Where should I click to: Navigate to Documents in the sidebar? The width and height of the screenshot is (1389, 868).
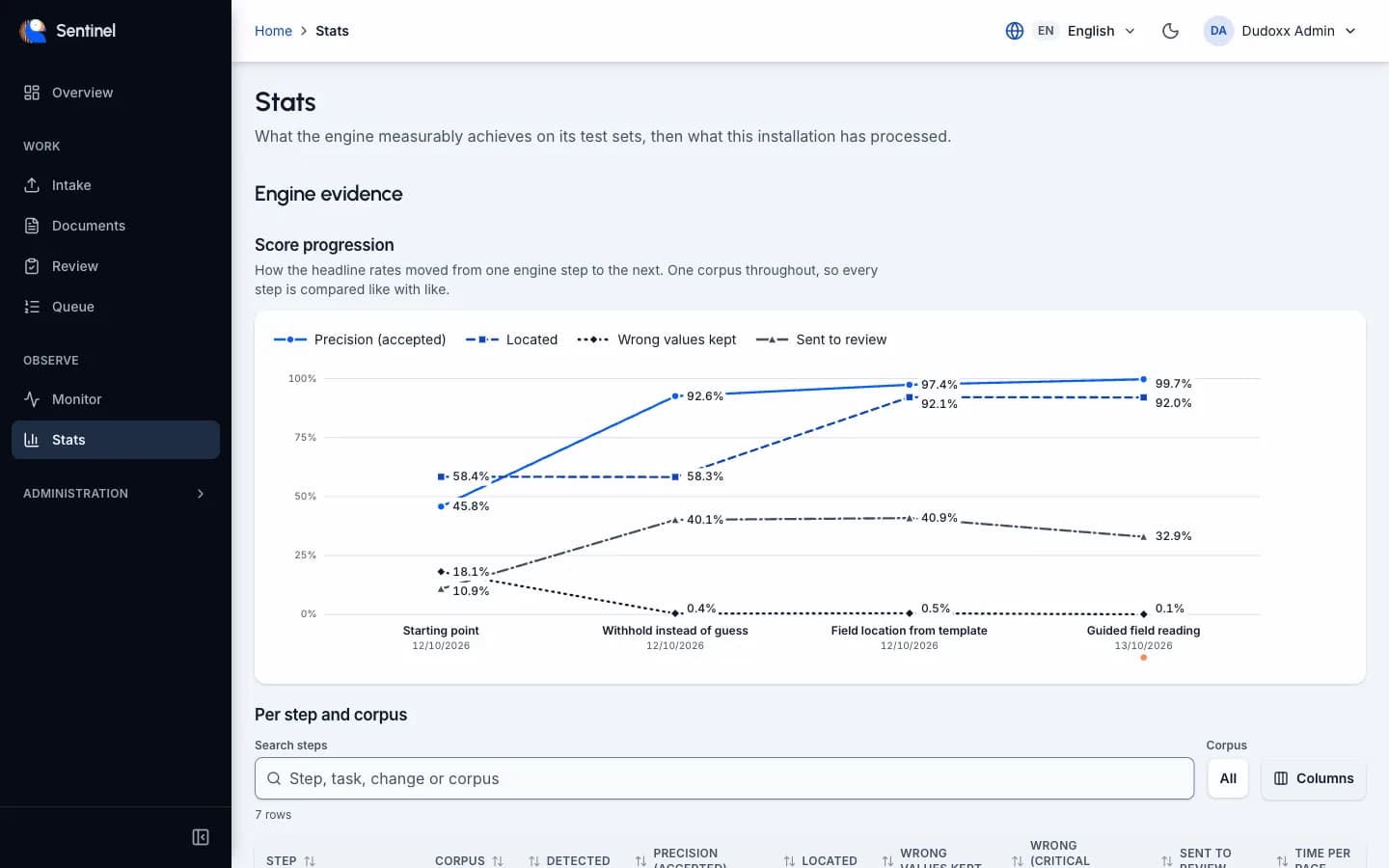(x=116, y=226)
